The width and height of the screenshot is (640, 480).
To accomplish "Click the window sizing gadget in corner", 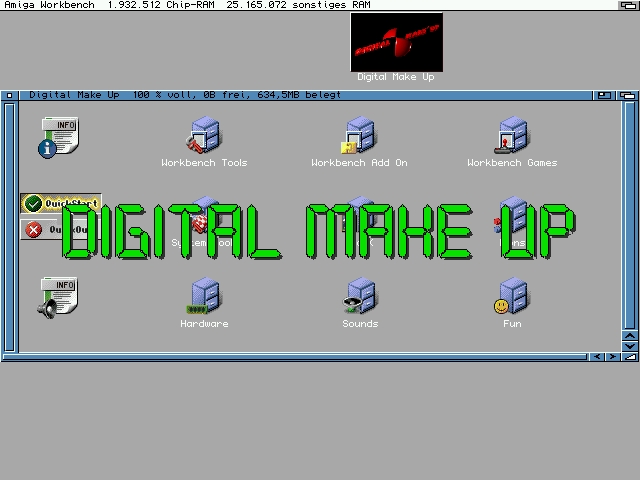I will [630, 357].
